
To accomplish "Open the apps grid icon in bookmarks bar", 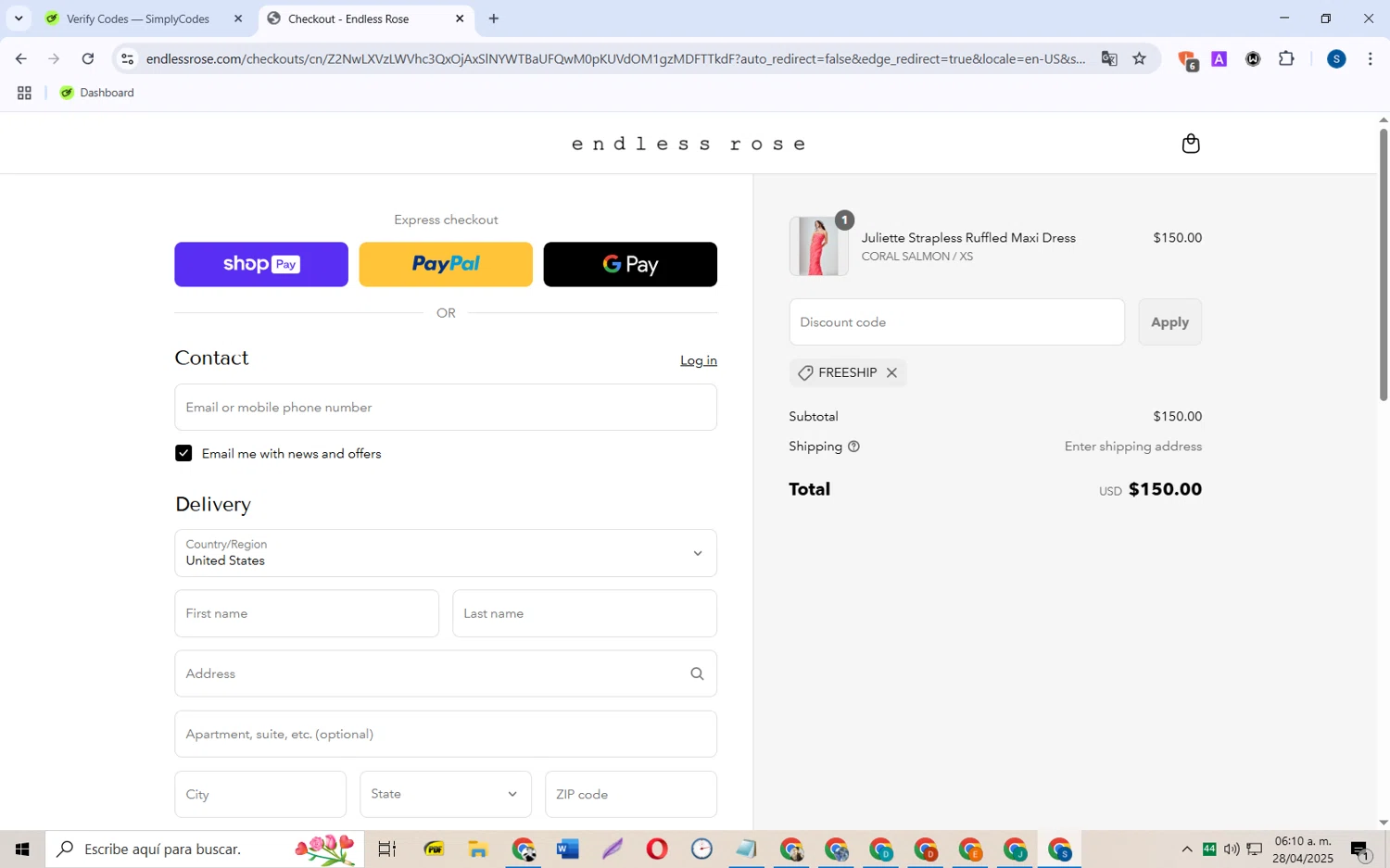I will click(24, 93).
